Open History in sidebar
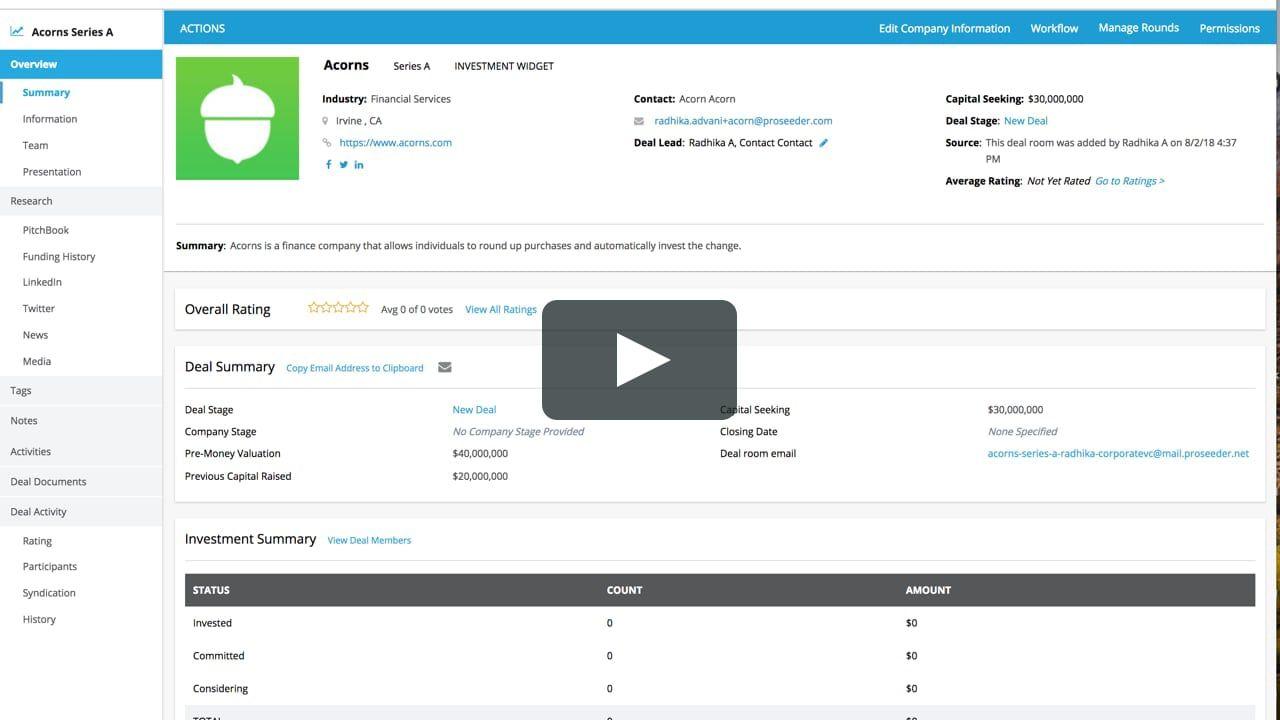The width and height of the screenshot is (1280, 720). tap(39, 620)
